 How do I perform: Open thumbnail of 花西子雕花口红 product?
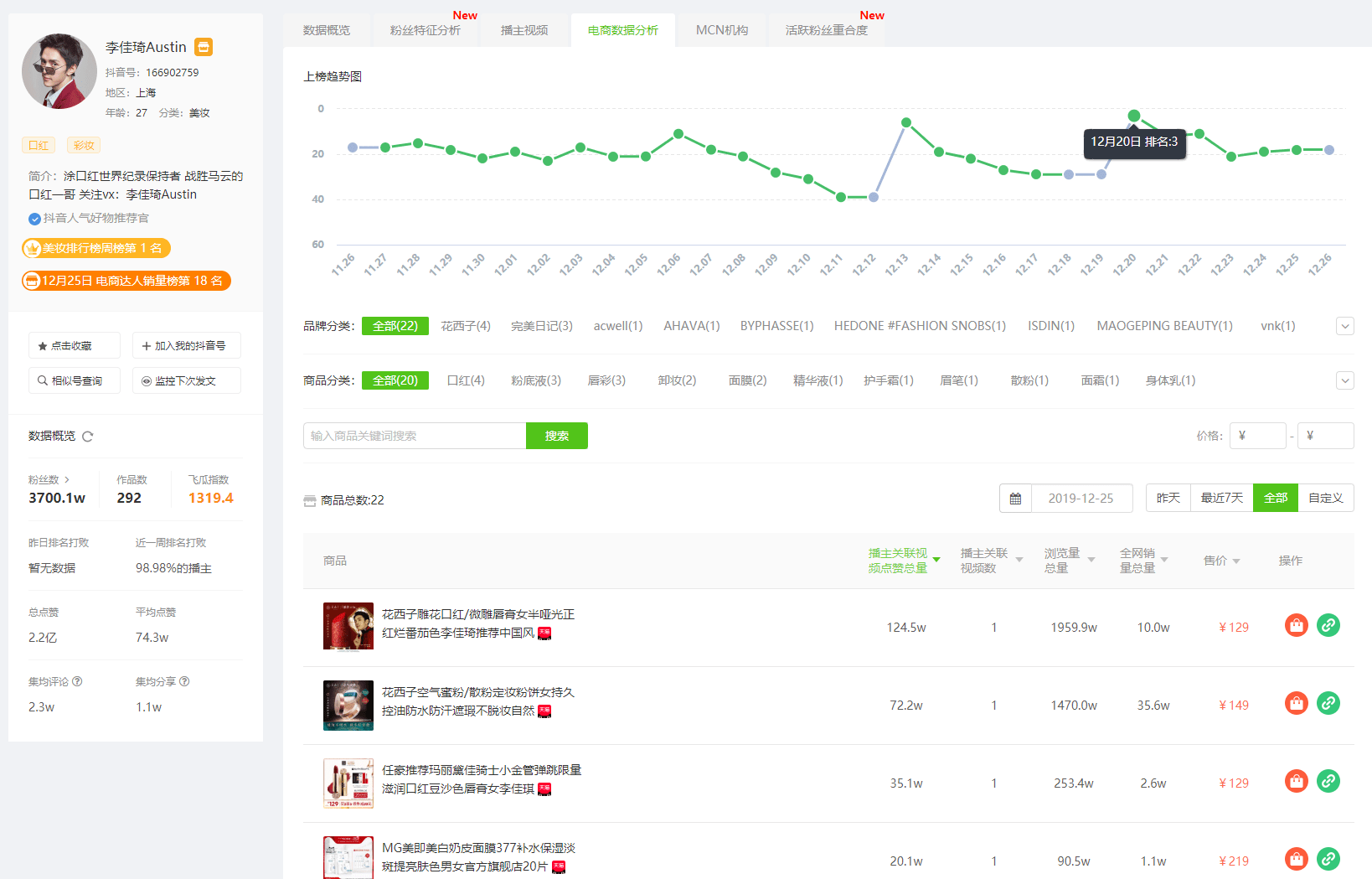coord(348,627)
